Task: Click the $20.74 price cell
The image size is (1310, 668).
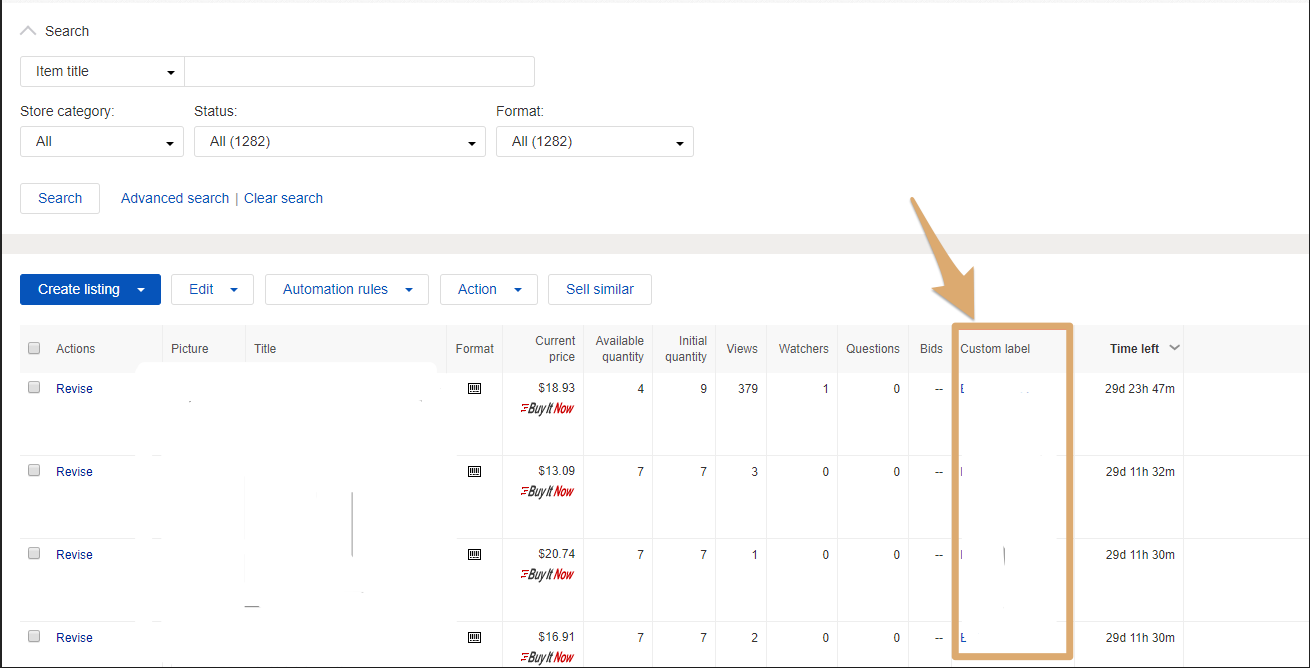Action: 556,554
